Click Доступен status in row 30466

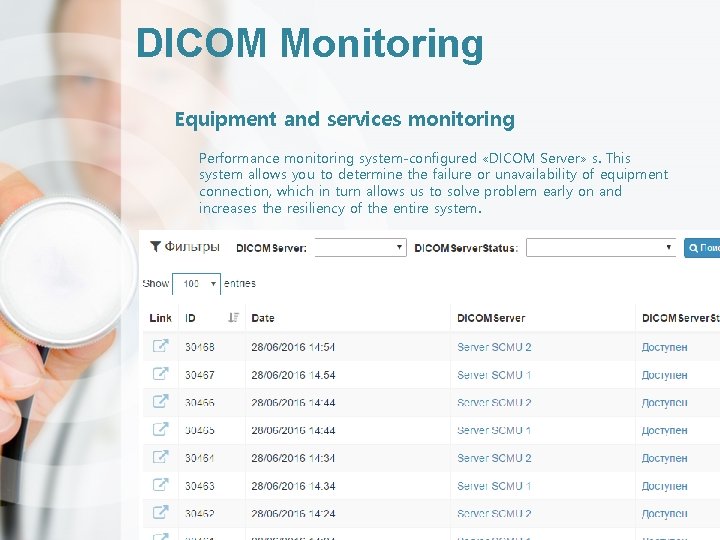664,403
